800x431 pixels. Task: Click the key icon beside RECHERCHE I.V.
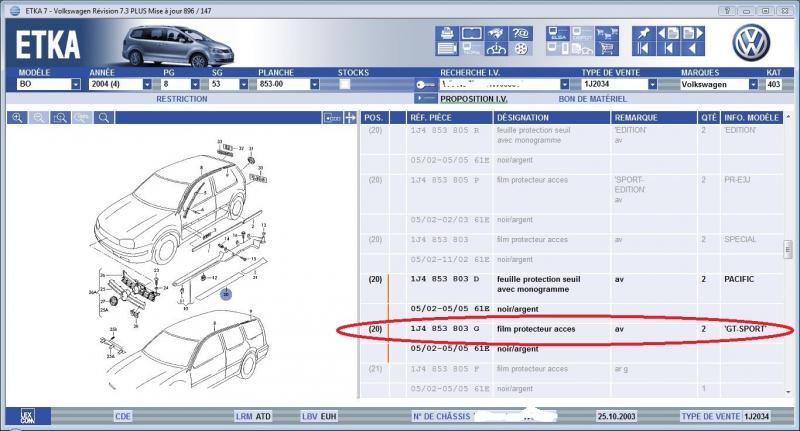tap(426, 85)
